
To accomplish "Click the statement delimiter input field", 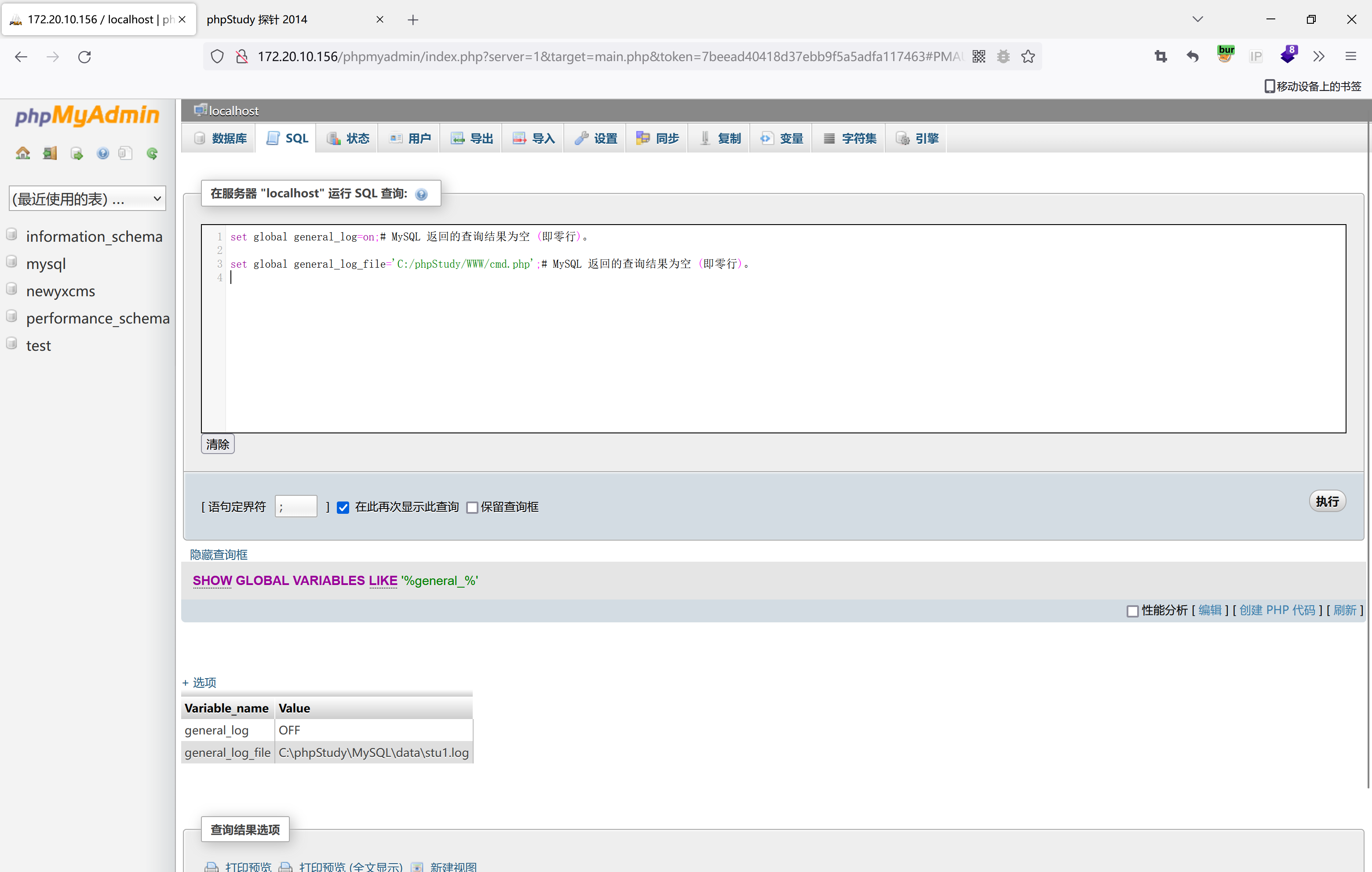I will 296,506.
